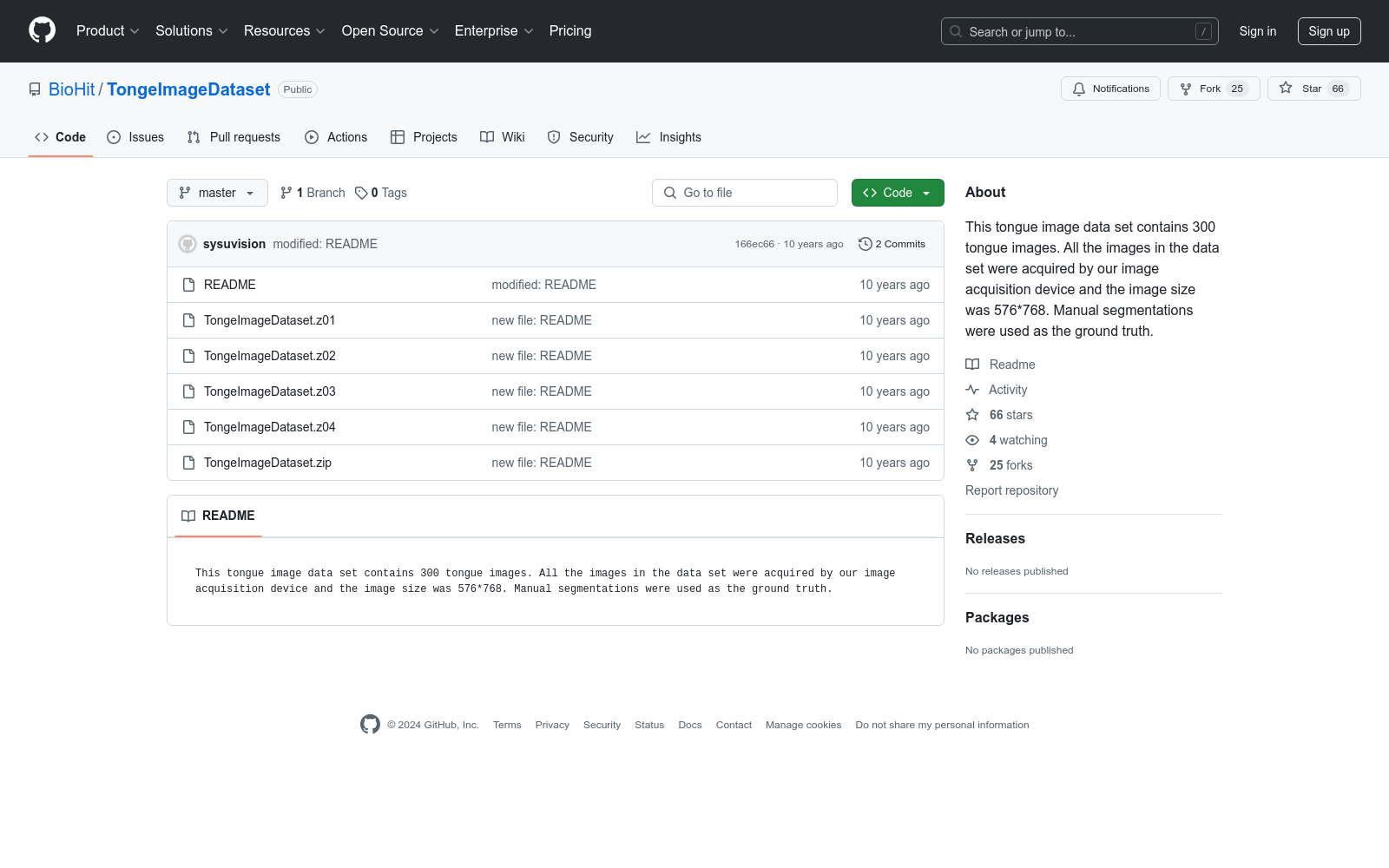The image size is (1389, 868).
Task: Open the Enterprise dropdown
Action: 494,30
